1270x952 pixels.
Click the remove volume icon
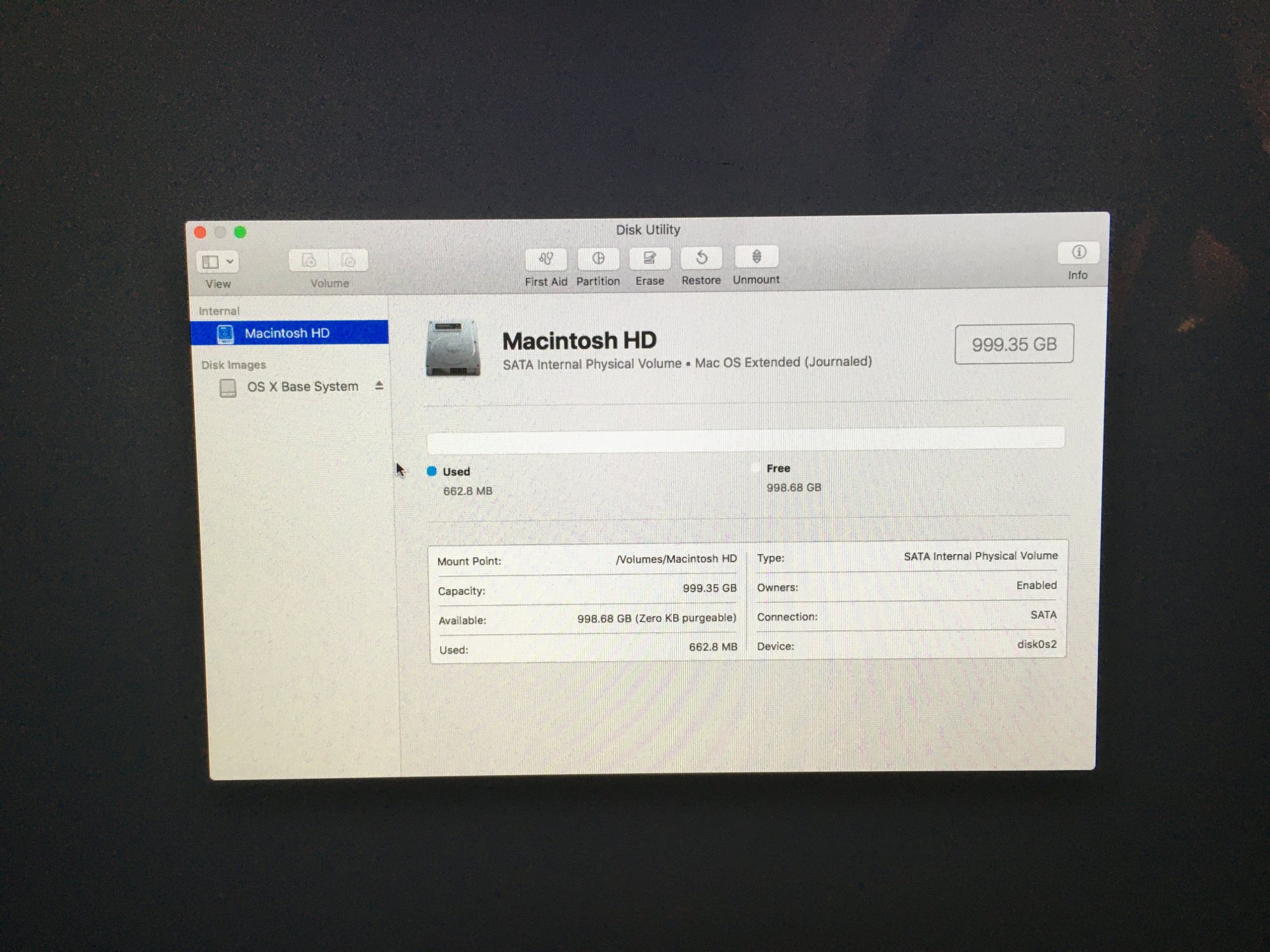click(348, 261)
